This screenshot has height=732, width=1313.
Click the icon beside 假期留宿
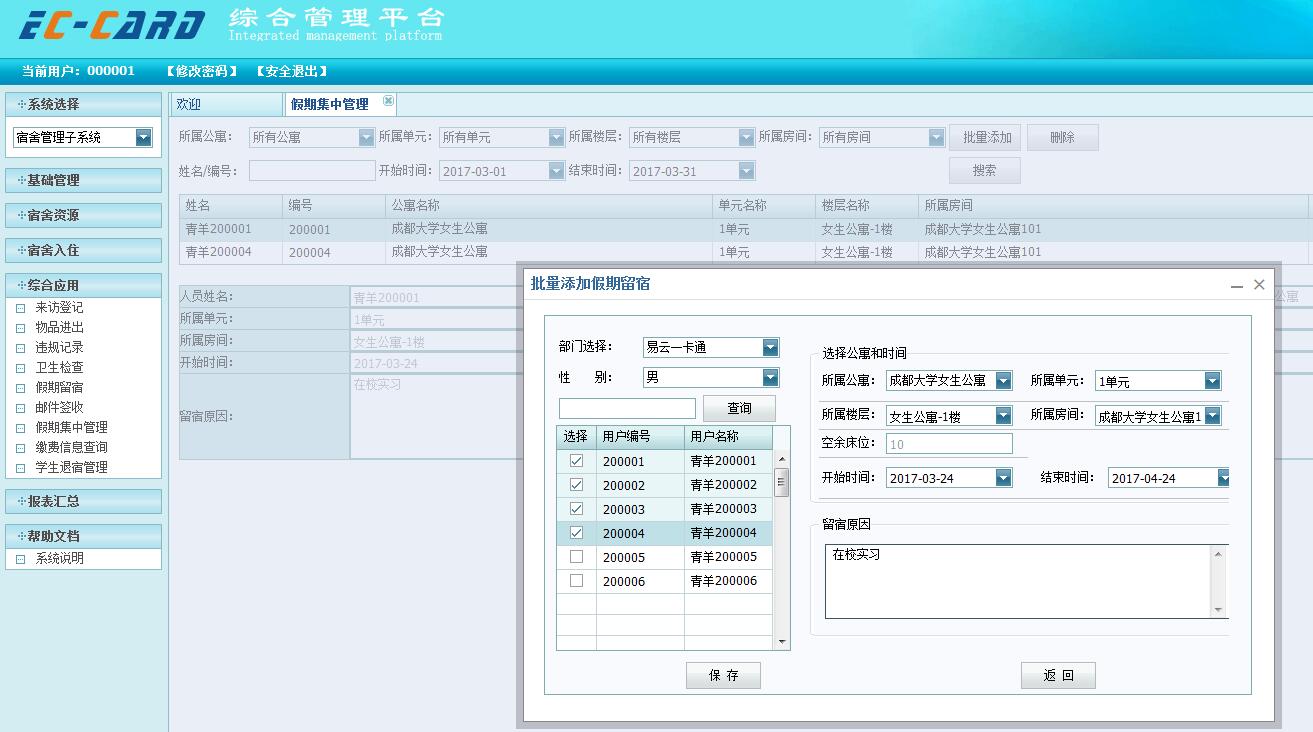pyautogui.click(x=20, y=388)
